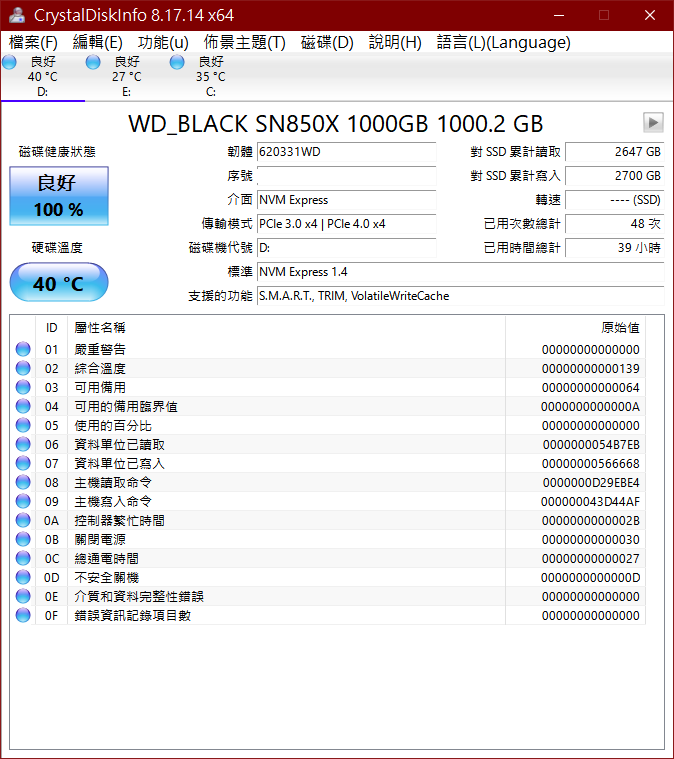This screenshot has height=759, width=674.
Task: Click status orb of attribute 0C 總通電時間
Action: [x=23, y=558]
